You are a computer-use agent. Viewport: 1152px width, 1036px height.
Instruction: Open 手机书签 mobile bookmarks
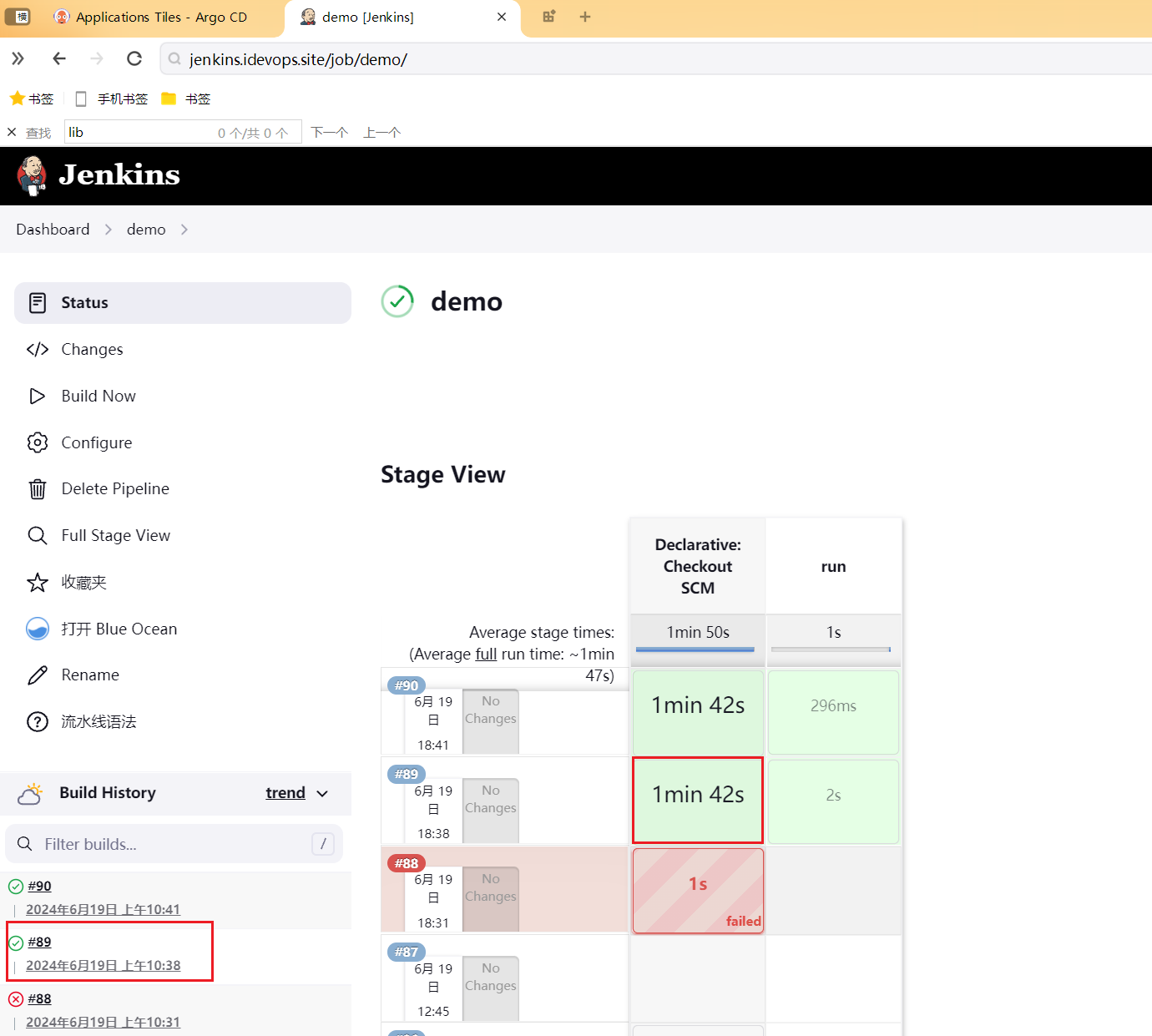tap(112, 99)
